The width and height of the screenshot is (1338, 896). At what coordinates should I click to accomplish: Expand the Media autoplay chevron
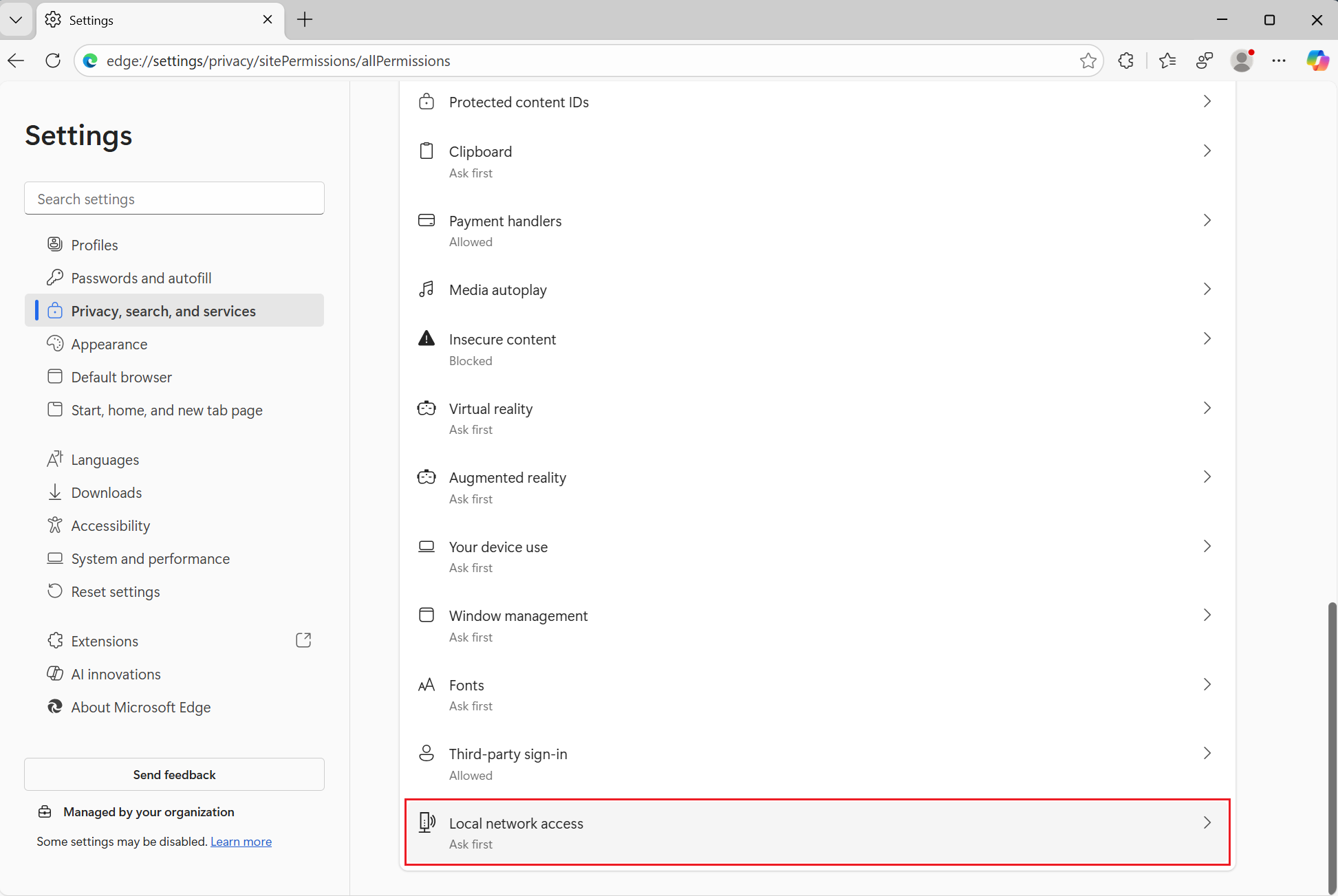click(1207, 289)
